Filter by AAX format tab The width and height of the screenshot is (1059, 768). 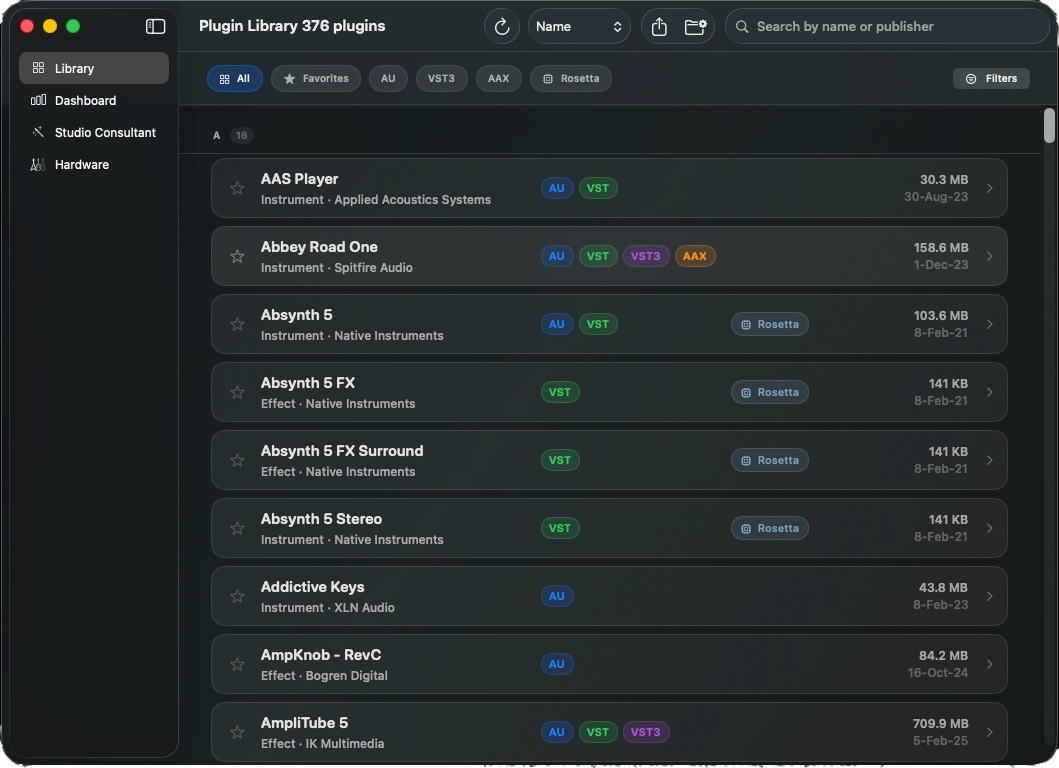pyautogui.click(x=498, y=78)
